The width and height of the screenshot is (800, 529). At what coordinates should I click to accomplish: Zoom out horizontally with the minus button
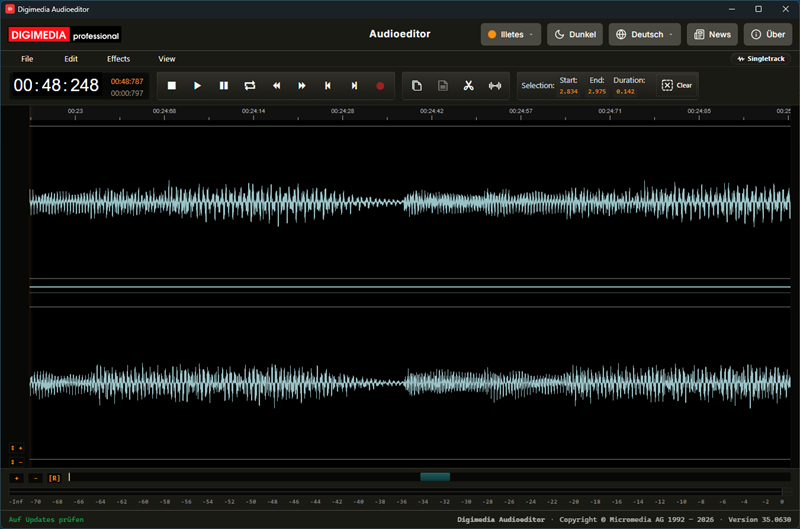point(35,478)
